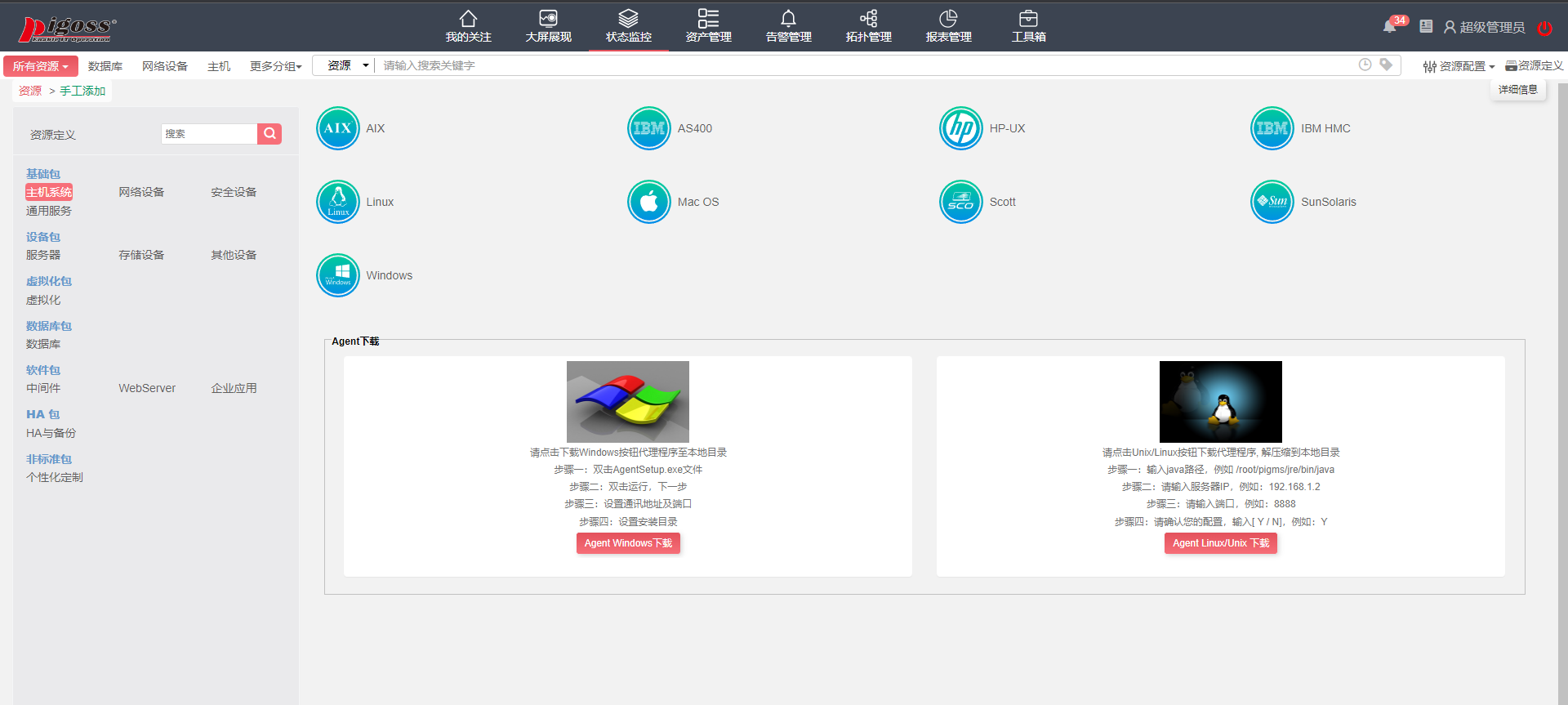Expand the 资源配置 dropdown
Image resolution: width=1568 pixels, height=705 pixels.
(1459, 66)
